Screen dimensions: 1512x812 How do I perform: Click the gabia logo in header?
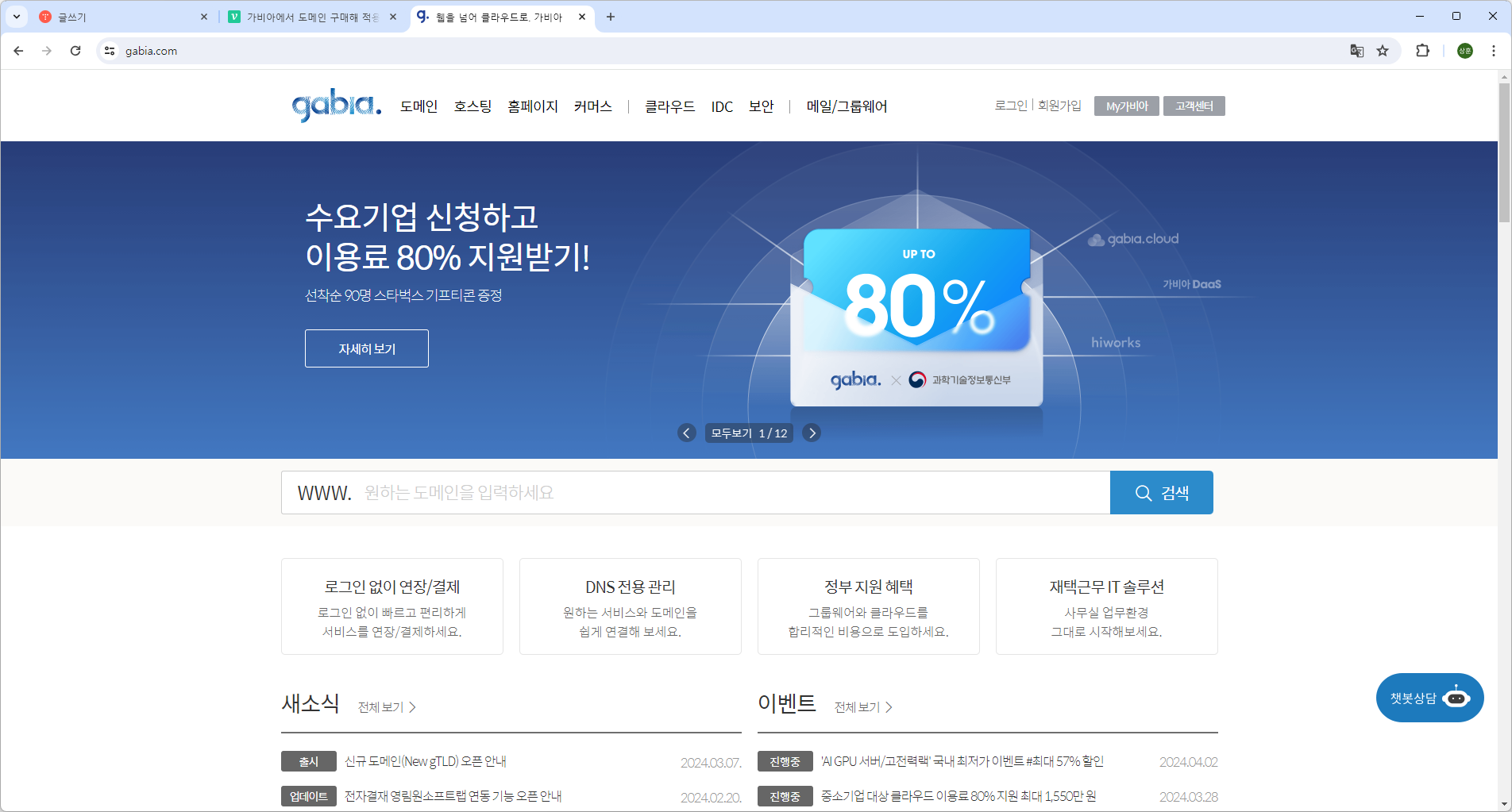(x=337, y=106)
